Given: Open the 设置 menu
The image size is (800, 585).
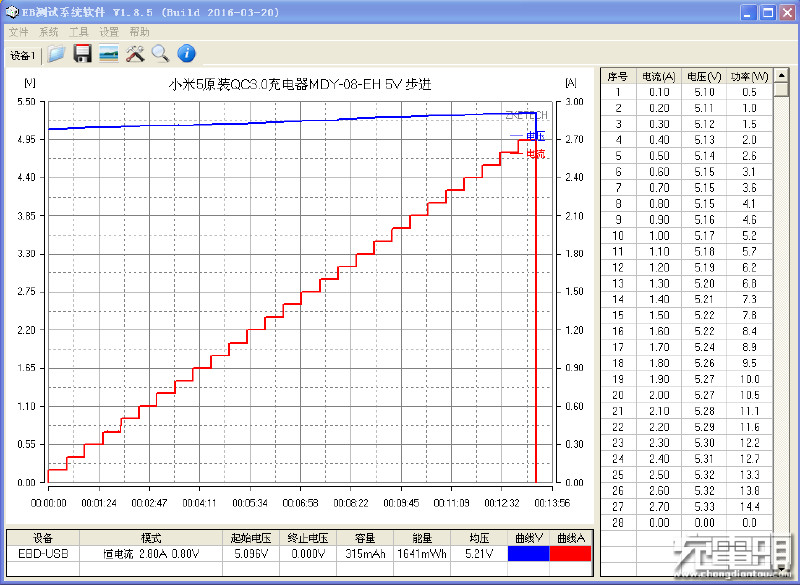Looking at the screenshot, I should pyautogui.click(x=108, y=32).
